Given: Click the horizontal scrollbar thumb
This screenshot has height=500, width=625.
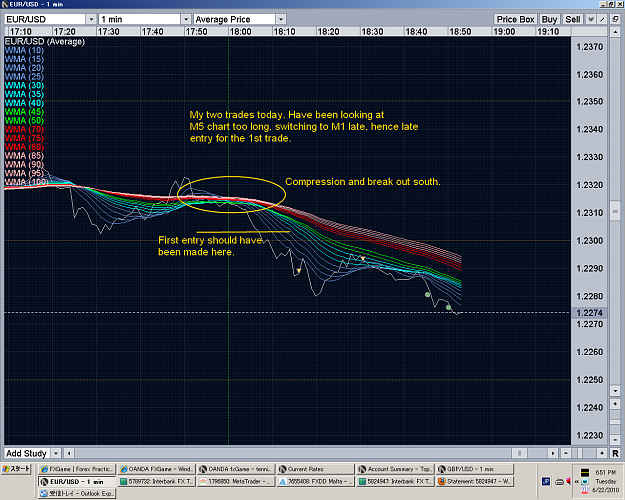Looking at the screenshot, I should (519, 453).
